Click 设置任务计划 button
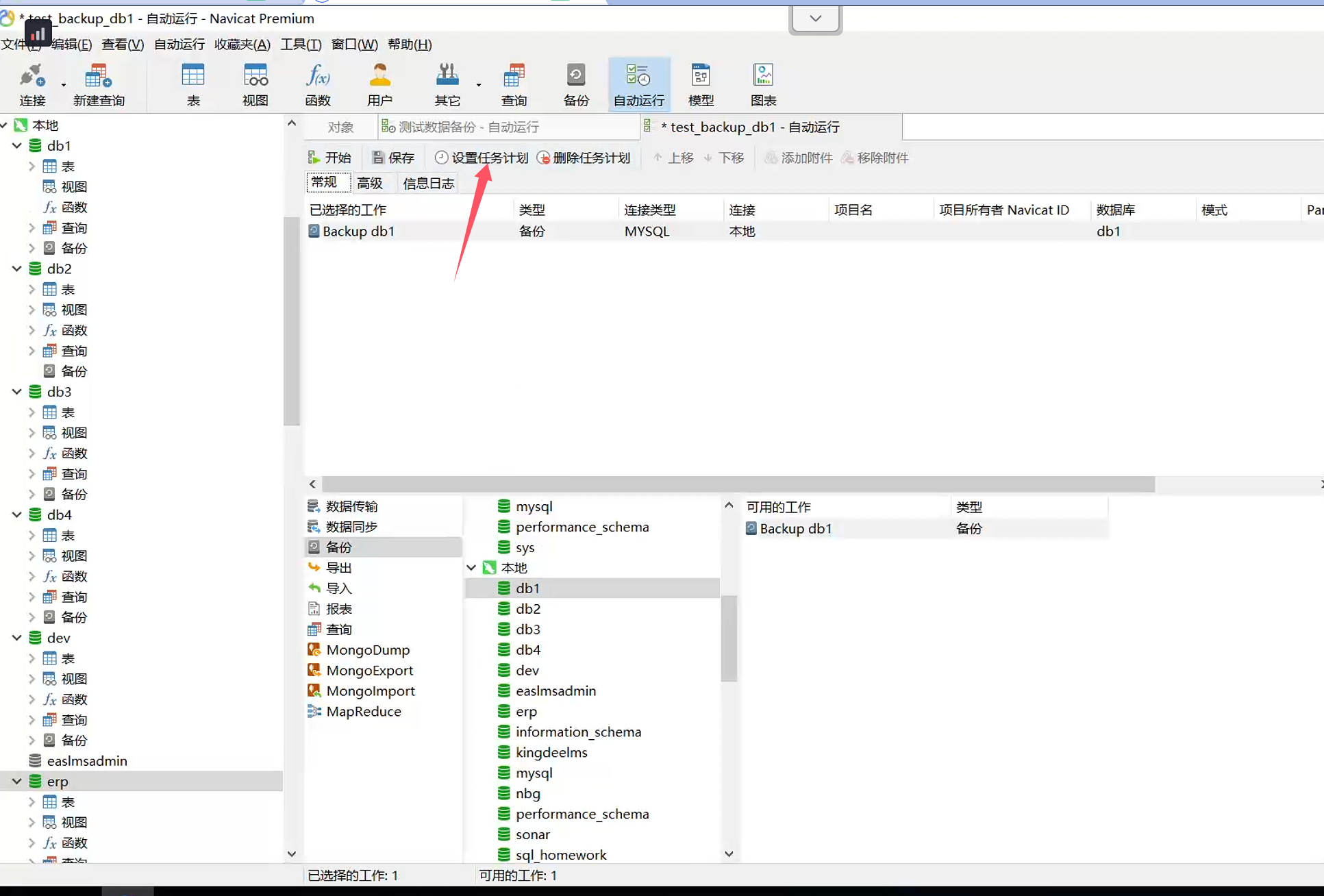This screenshot has width=1324, height=896. (x=482, y=158)
